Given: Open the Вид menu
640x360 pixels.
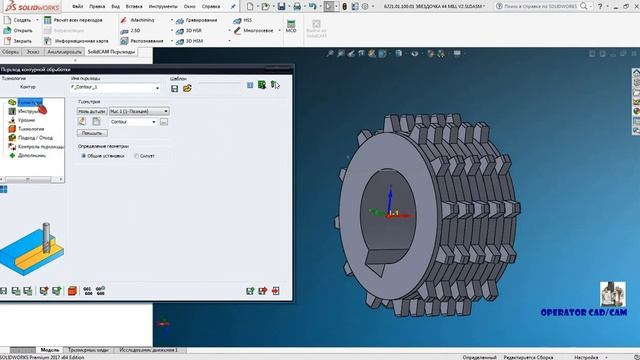Looking at the screenshot, I should pos(116,7).
